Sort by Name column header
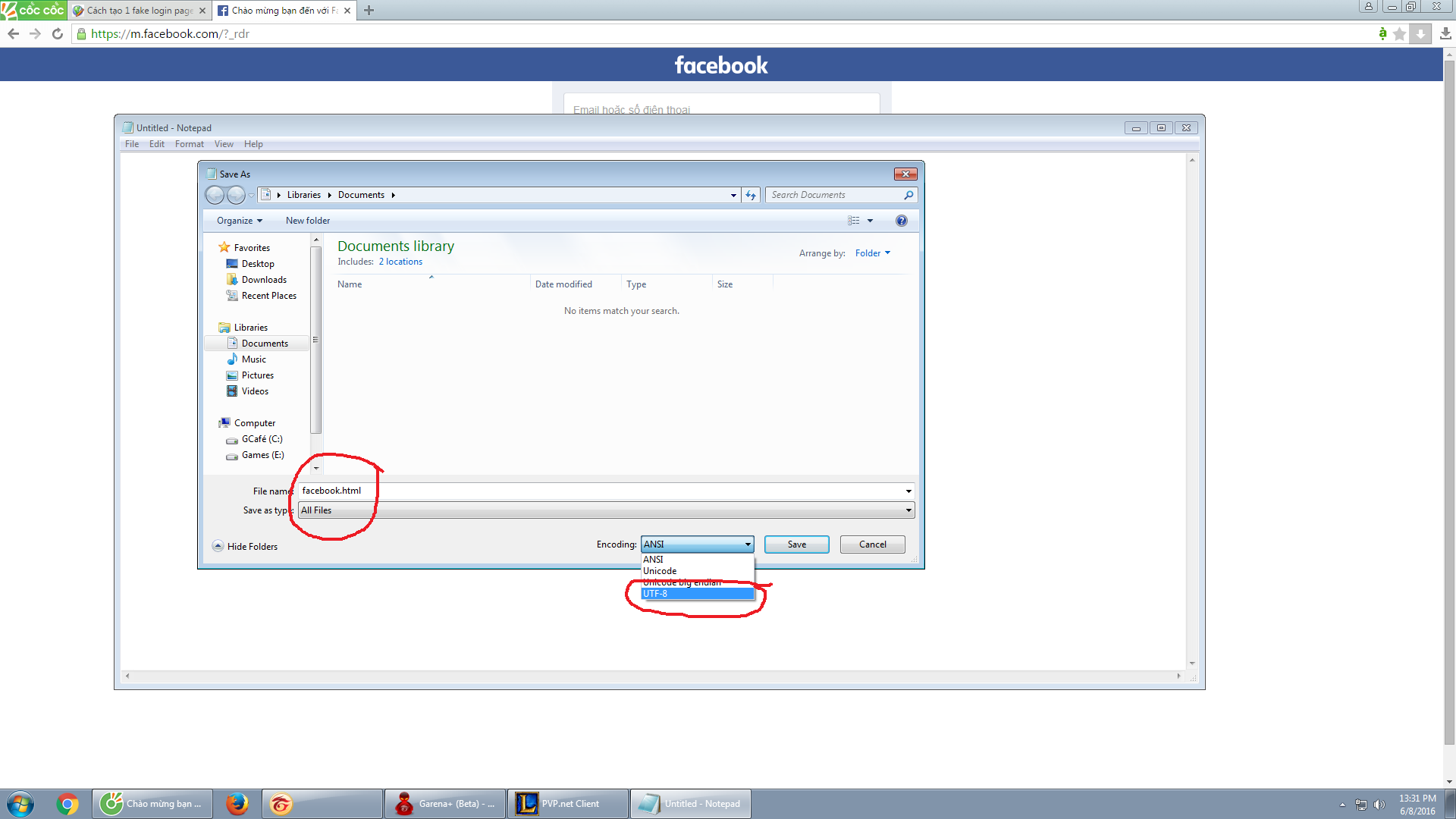The width and height of the screenshot is (1456, 819). [431, 284]
